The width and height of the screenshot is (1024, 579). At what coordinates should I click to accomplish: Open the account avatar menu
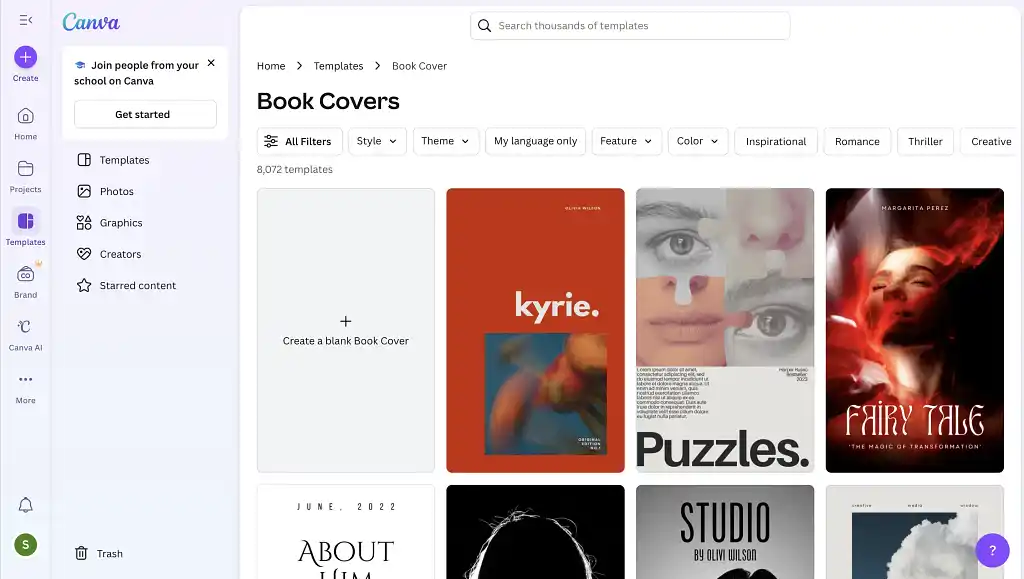pos(26,544)
